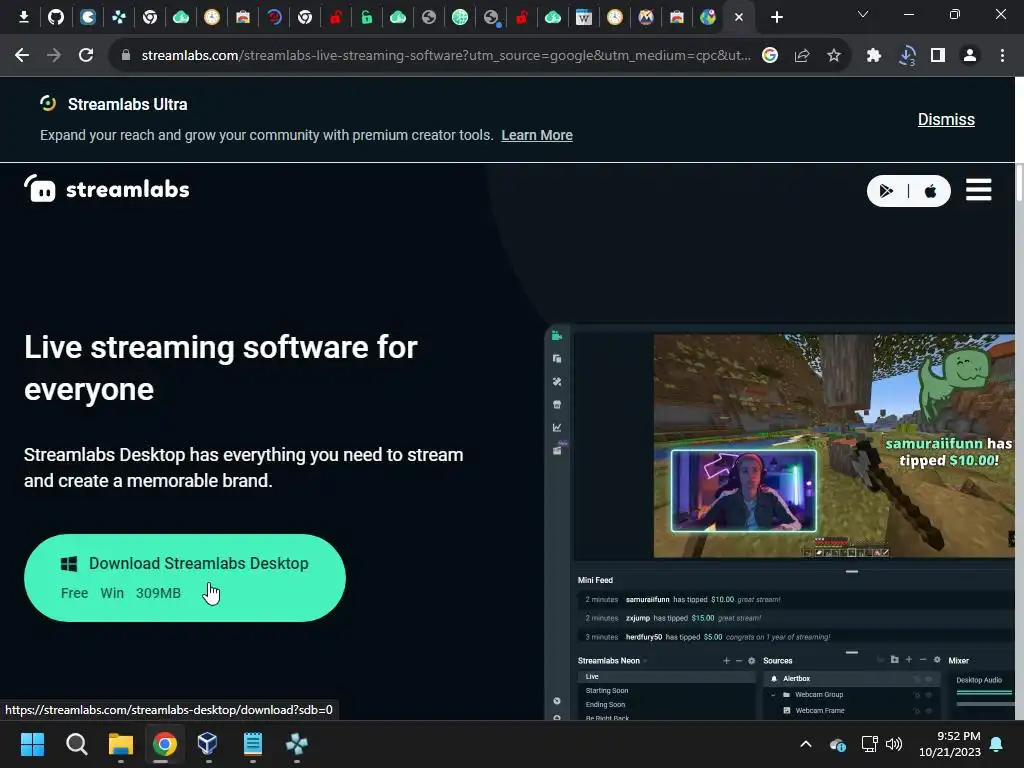The image size is (1024, 768).
Task: Click the browser forward arrow
Action: tap(54, 56)
